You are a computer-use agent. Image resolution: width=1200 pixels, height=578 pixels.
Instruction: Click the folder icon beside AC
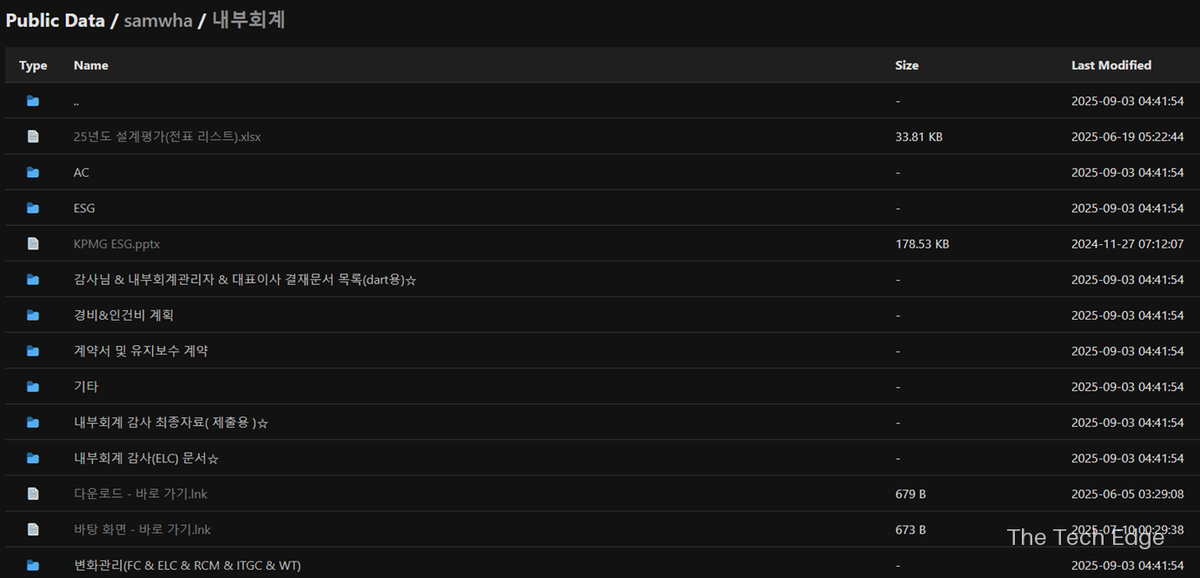33,172
